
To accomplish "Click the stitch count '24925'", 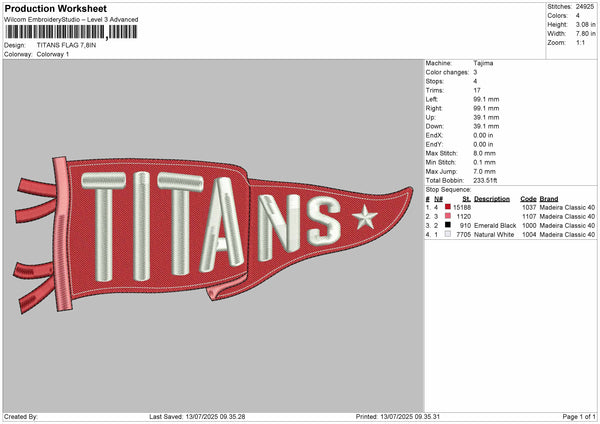I will point(585,7).
